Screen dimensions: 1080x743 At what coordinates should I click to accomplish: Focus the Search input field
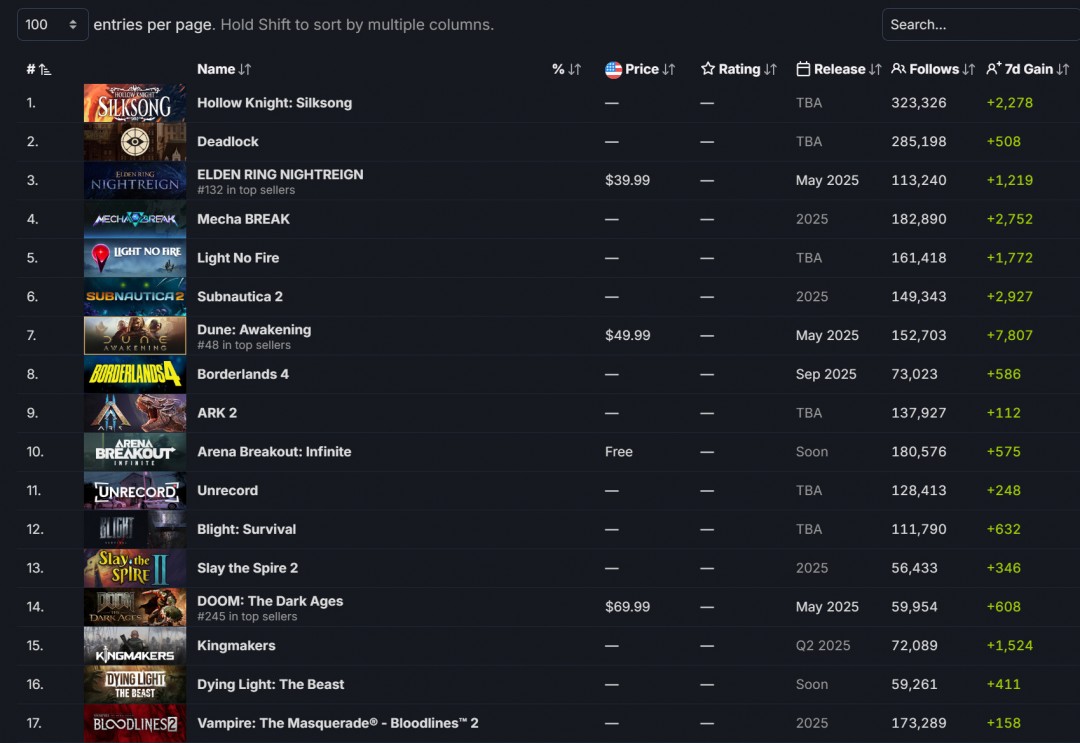(x=978, y=24)
